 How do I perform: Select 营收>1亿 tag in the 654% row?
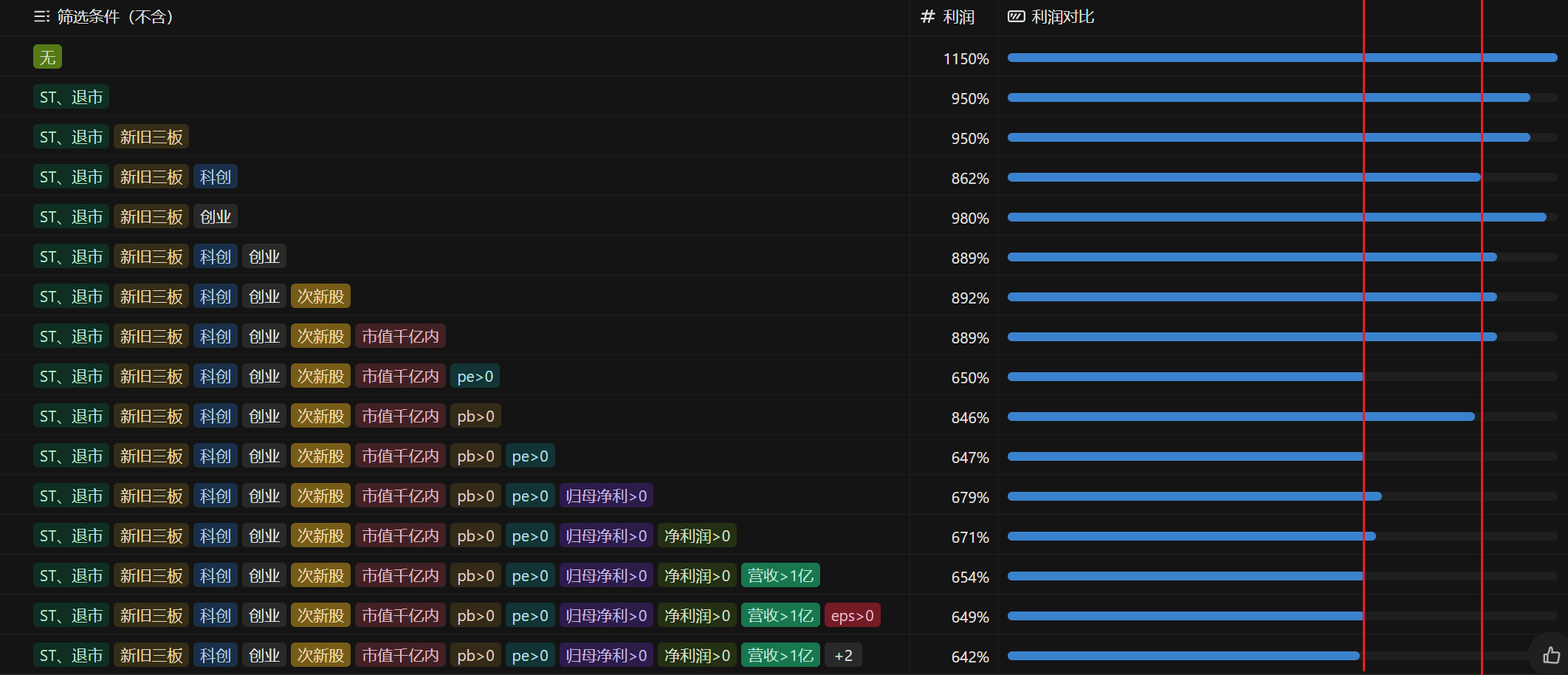pyautogui.click(x=780, y=576)
